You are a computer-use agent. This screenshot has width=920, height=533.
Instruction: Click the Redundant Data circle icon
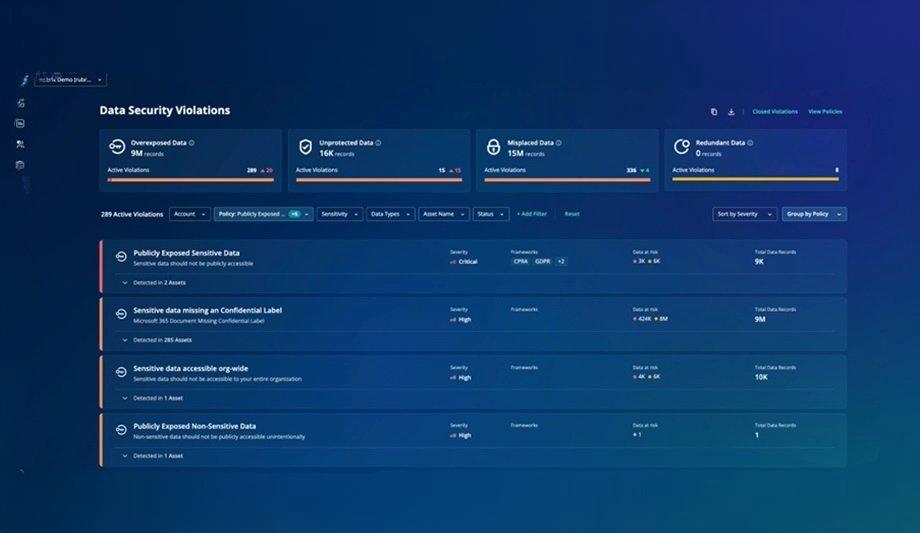coord(682,147)
